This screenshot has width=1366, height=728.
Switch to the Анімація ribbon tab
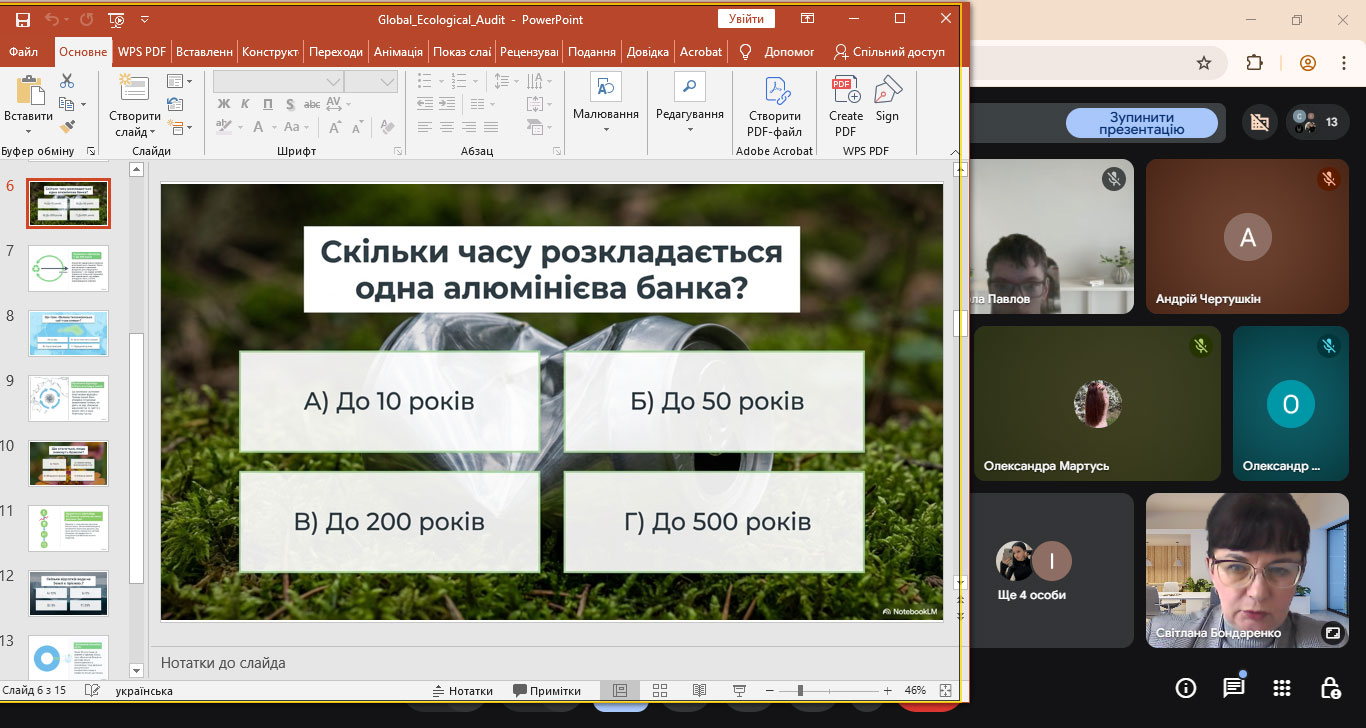398,52
